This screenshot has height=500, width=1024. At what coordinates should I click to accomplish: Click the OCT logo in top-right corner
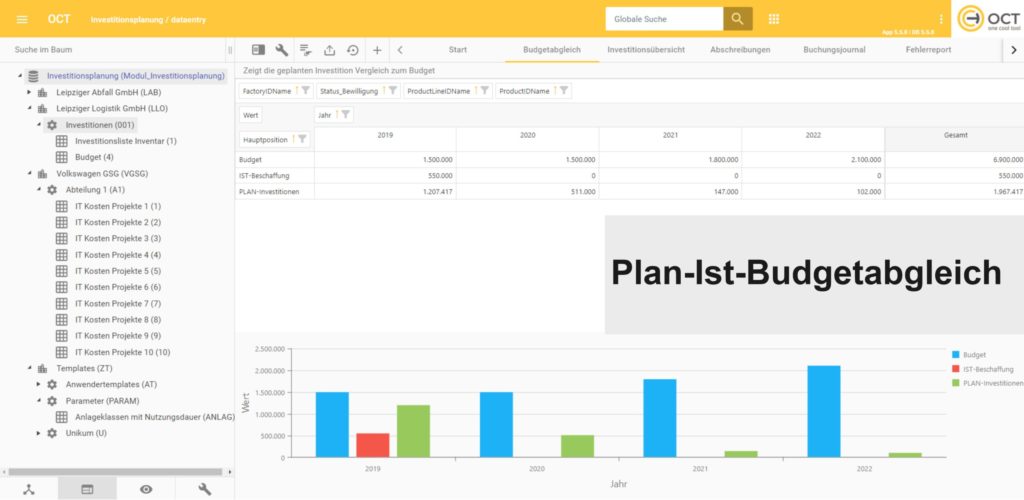pyautogui.click(x=989, y=19)
